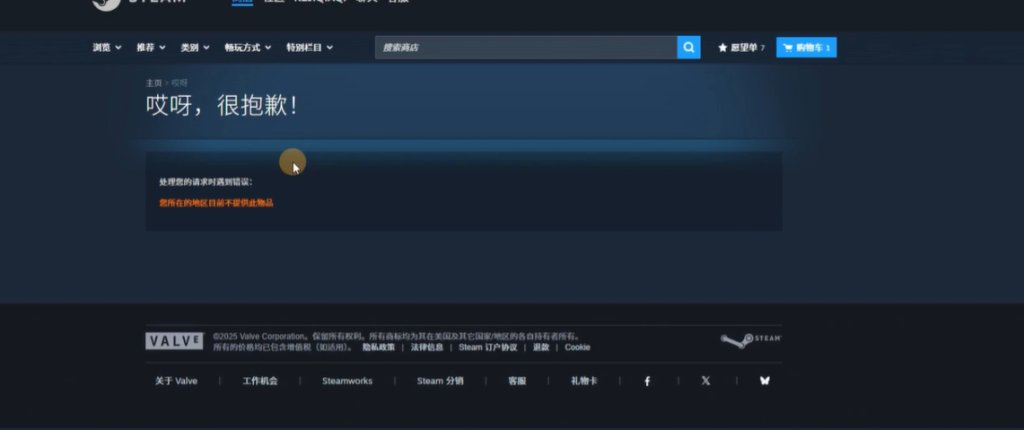This screenshot has width=1024, height=430.
Task: Open the Facebook icon in footer
Action: point(647,381)
